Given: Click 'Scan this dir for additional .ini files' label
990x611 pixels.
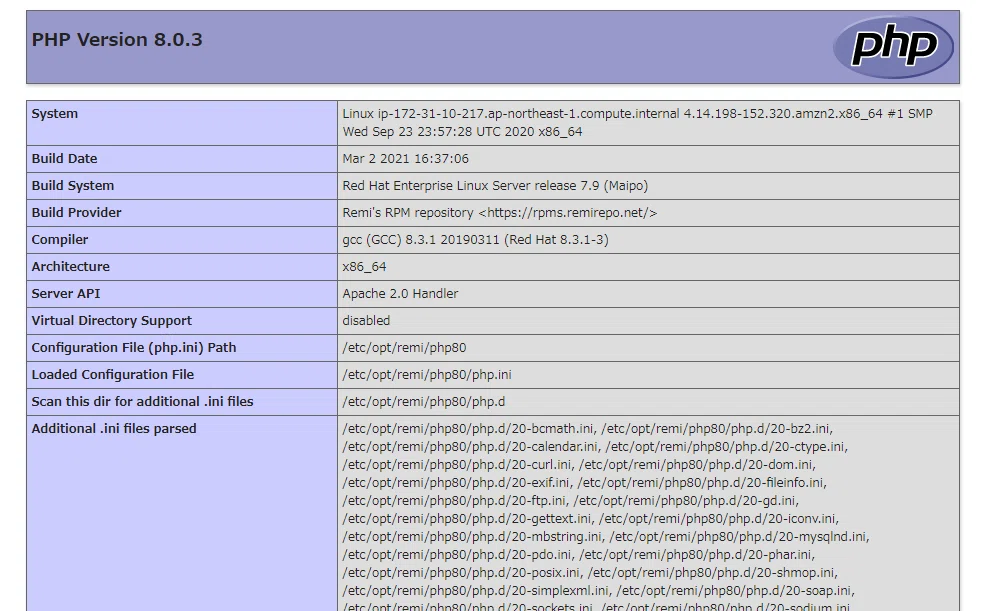Looking at the screenshot, I should (x=142, y=401).
